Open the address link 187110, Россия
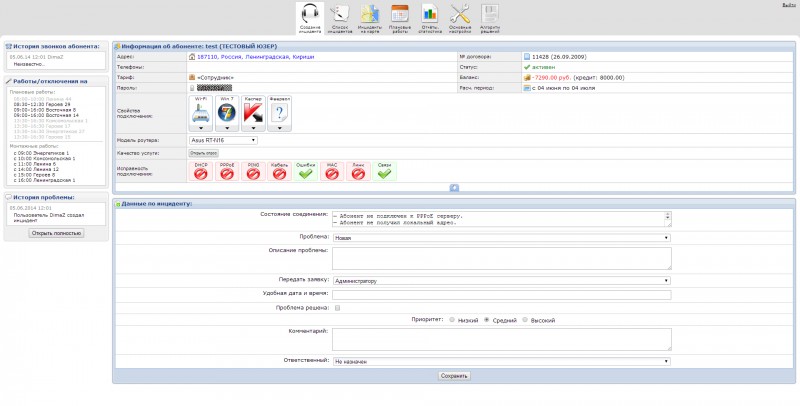 point(256,57)
